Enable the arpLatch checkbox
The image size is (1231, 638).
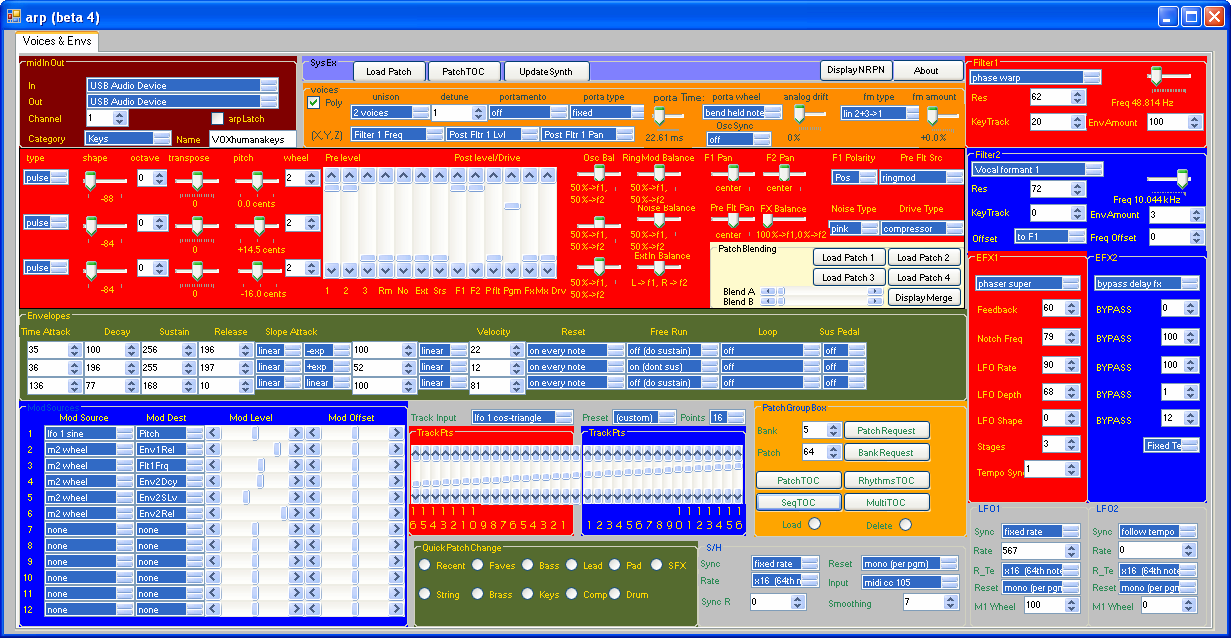point(218,119)
